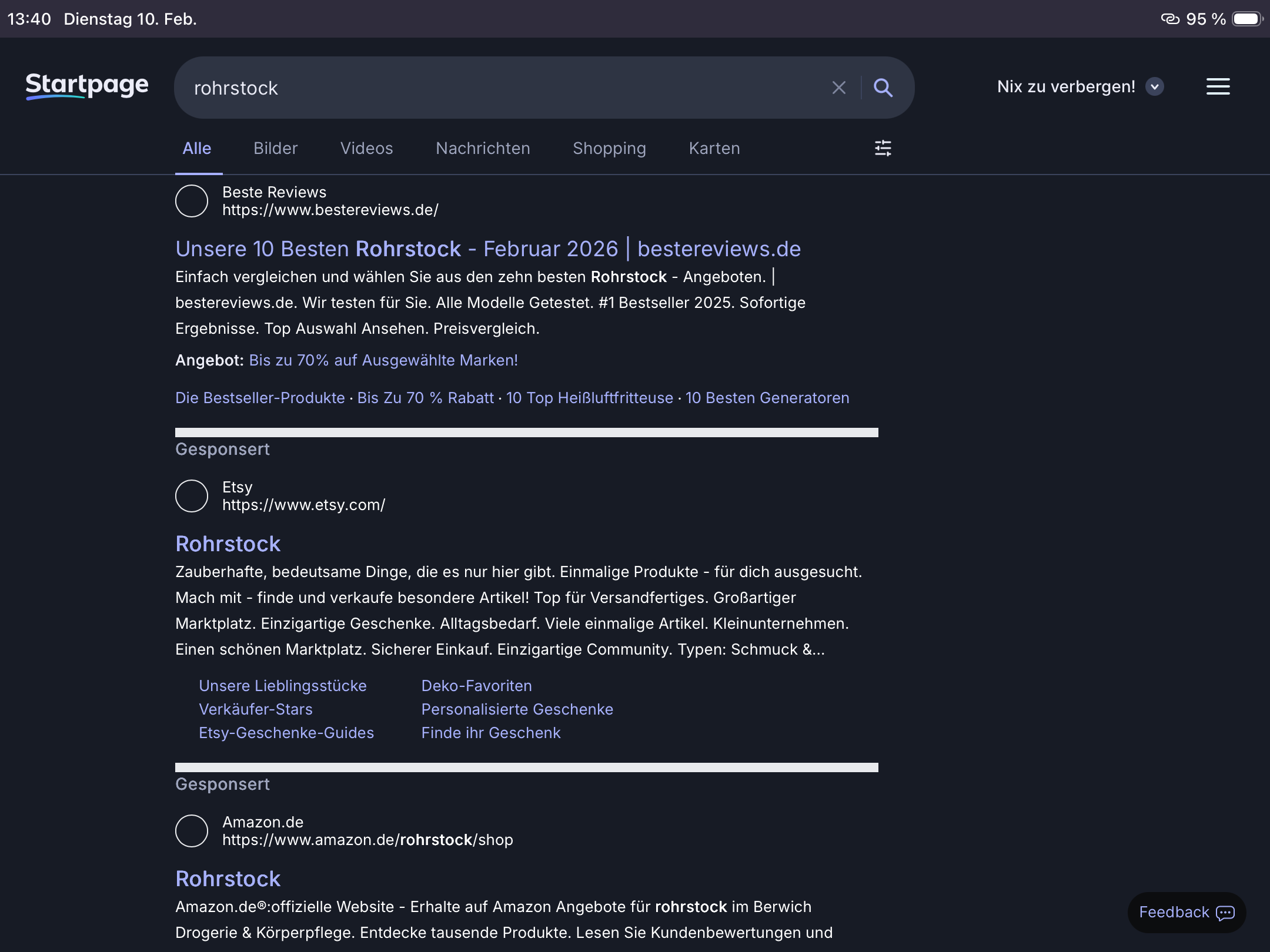Image resolution: width=1270 pixels, height=952 pixels.
Task: Click the Etsy site favicon circle
Action: click(192, 496)
